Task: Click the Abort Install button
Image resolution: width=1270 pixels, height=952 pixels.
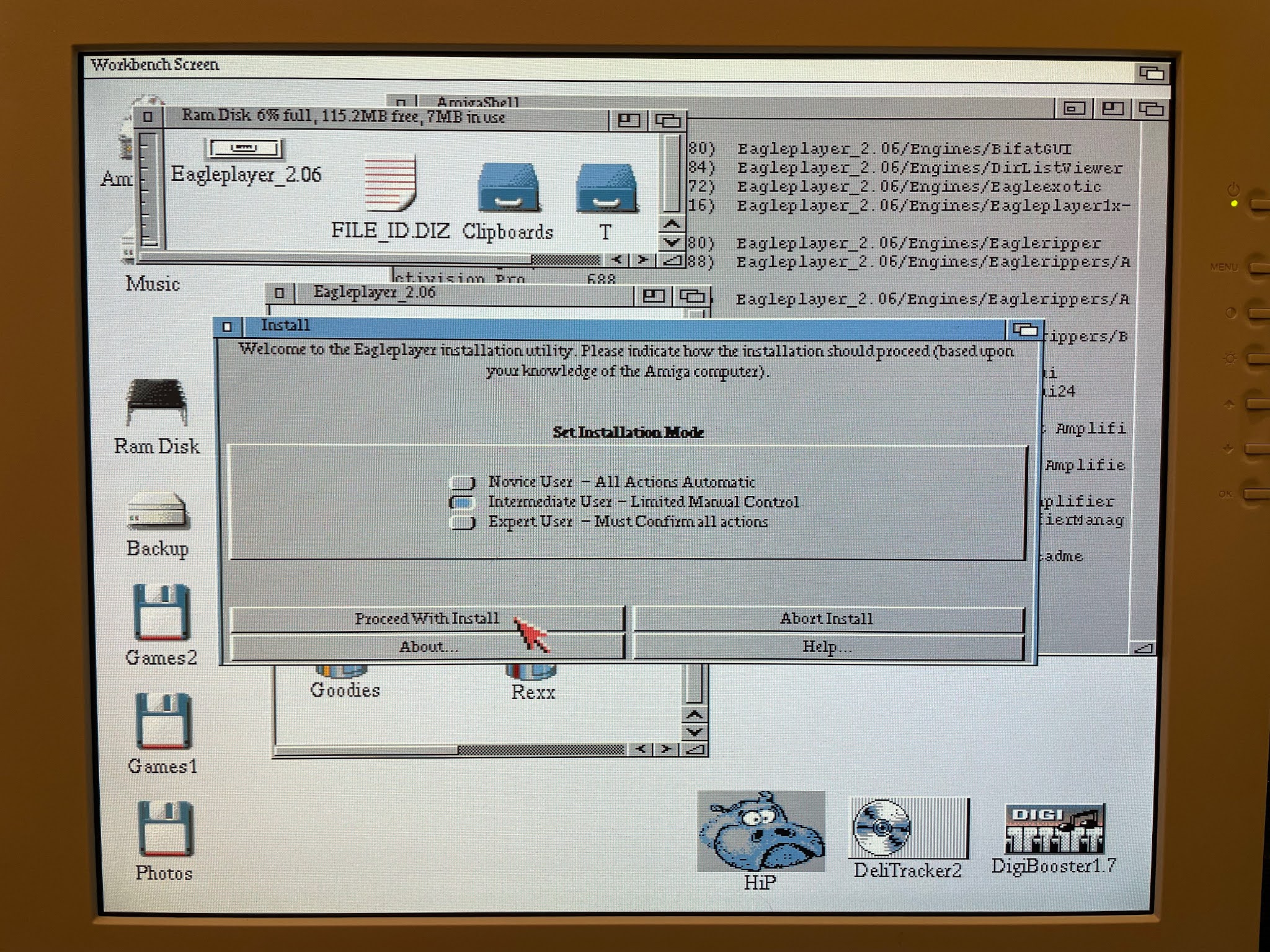Action: (x=827, y=619)
